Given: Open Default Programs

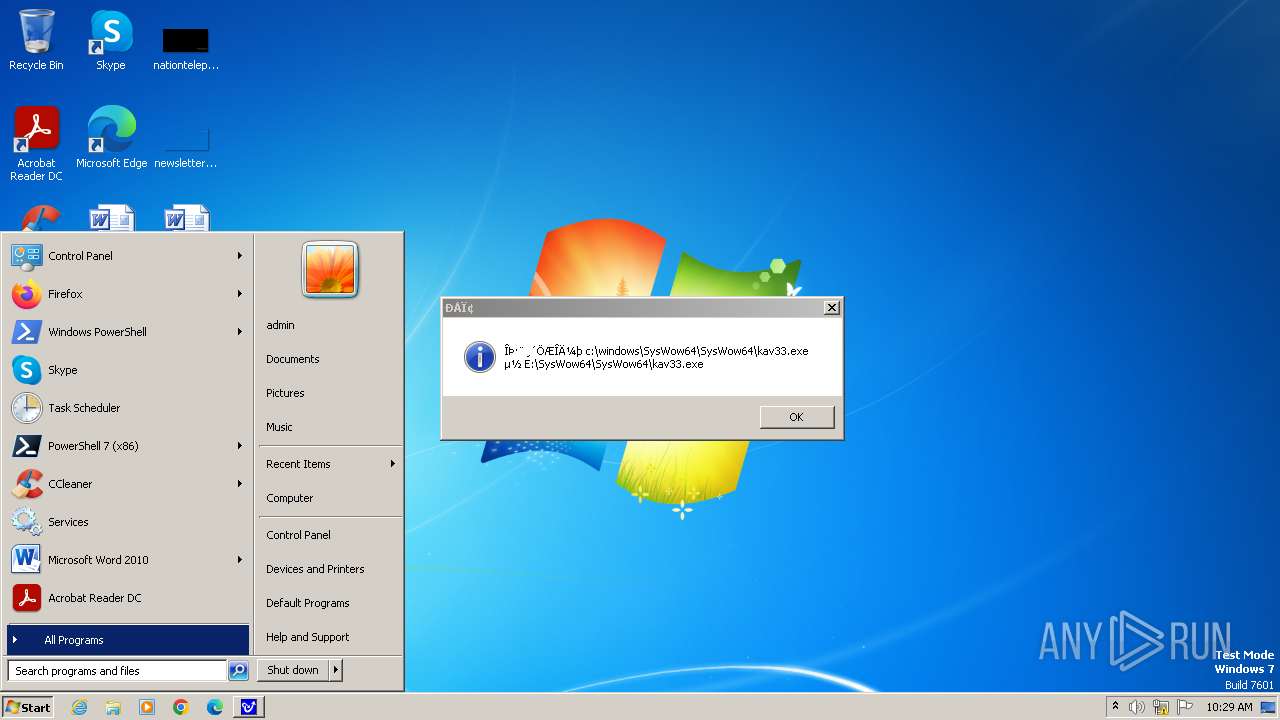Looking at the screenshot, I should point(308,603).
